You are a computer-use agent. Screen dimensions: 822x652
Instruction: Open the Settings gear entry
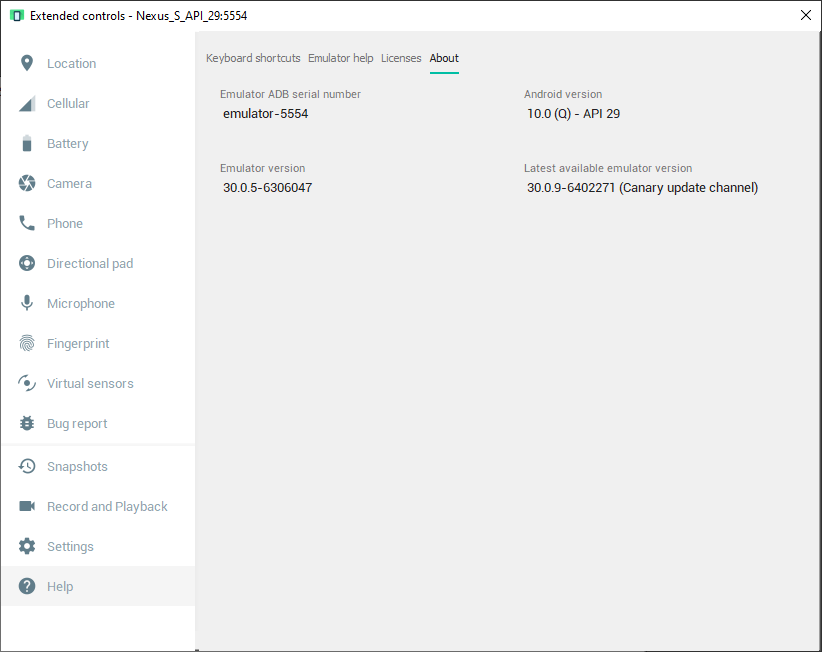[69, 547]
